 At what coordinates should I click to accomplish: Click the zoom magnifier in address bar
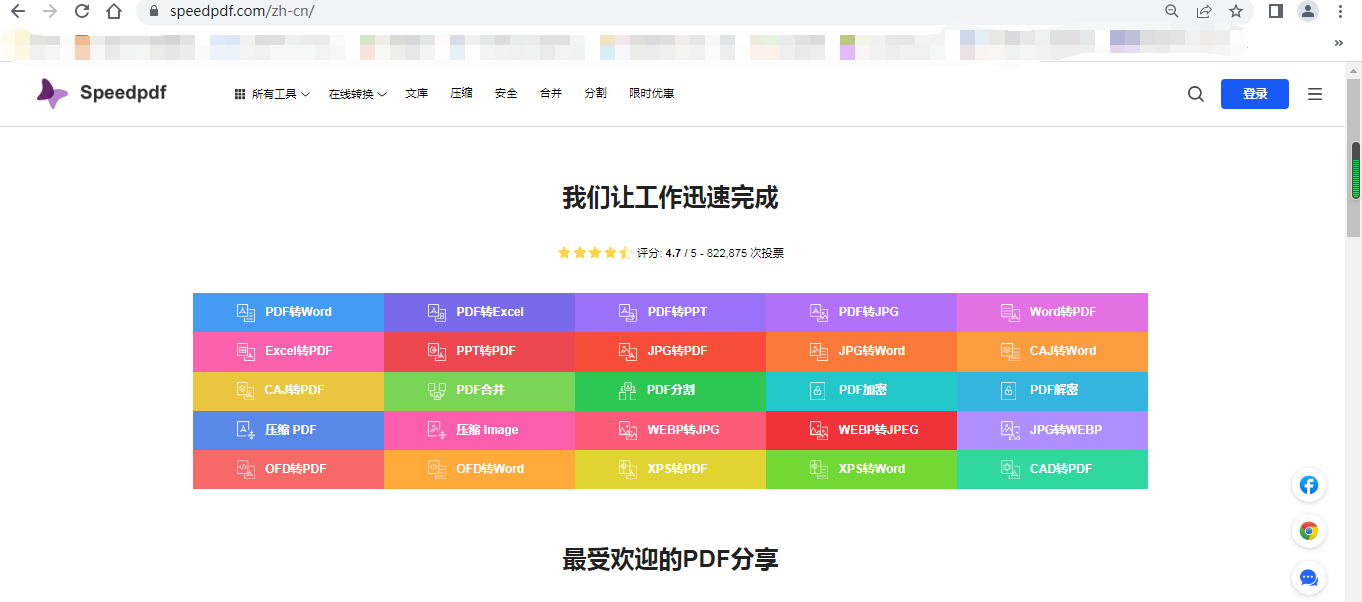click(x=1172, y=11)
